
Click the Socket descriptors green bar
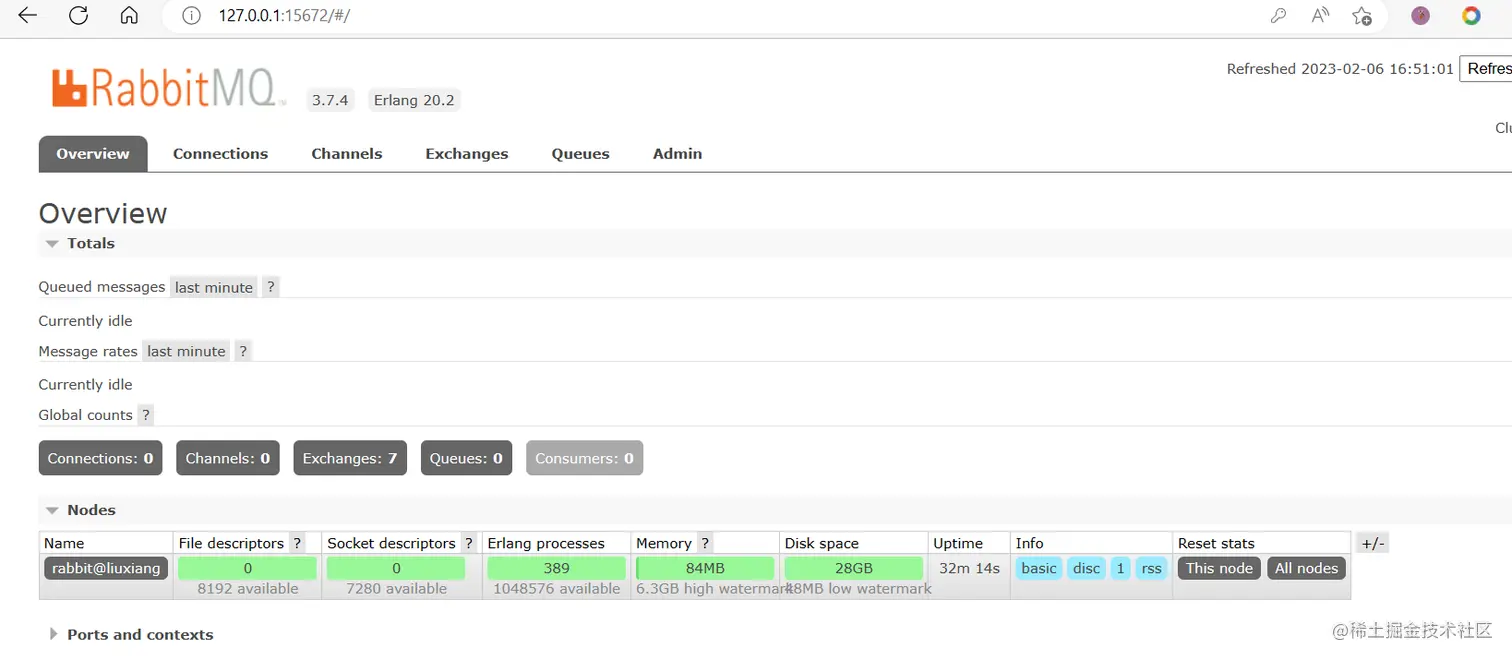tap(396, 568)
